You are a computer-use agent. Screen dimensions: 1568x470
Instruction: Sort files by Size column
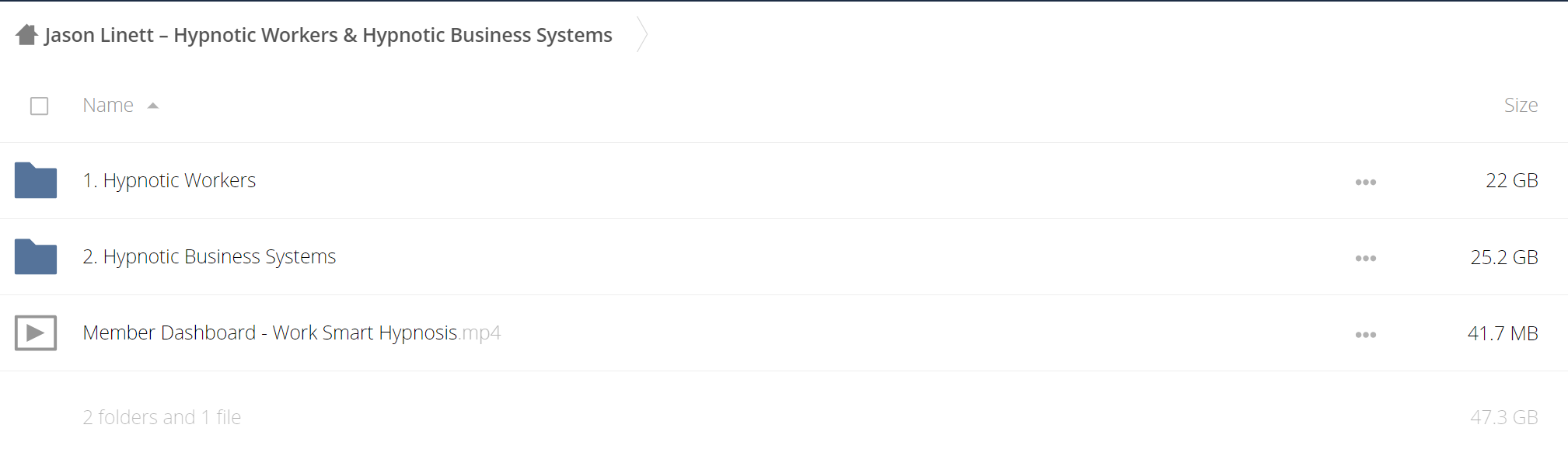pyautogui.click(x=1521, y=105)
